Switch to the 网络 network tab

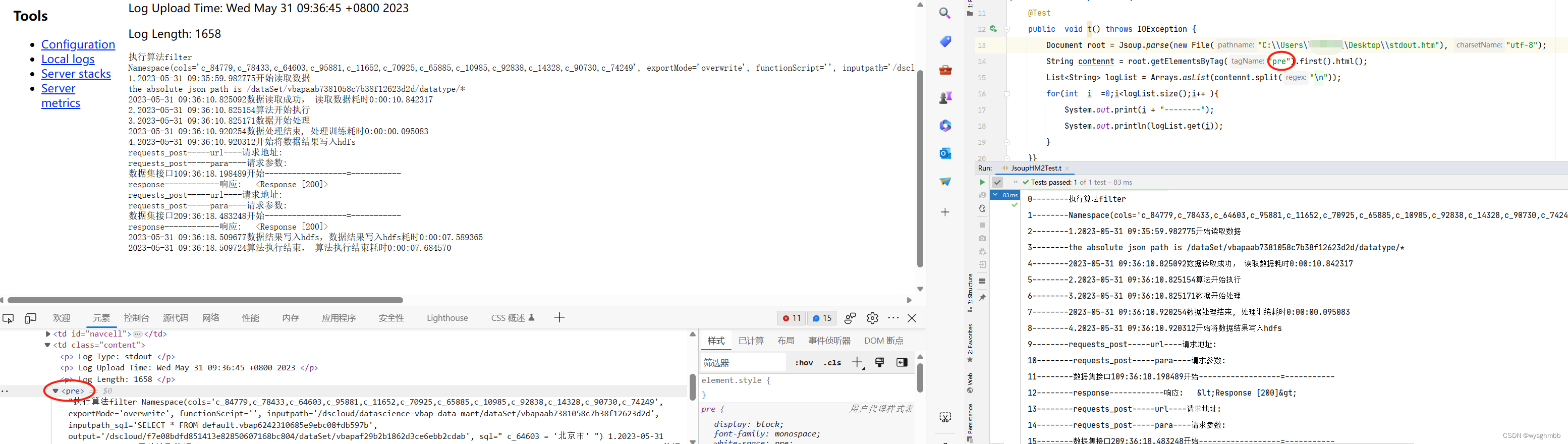(x=210, y=318)
